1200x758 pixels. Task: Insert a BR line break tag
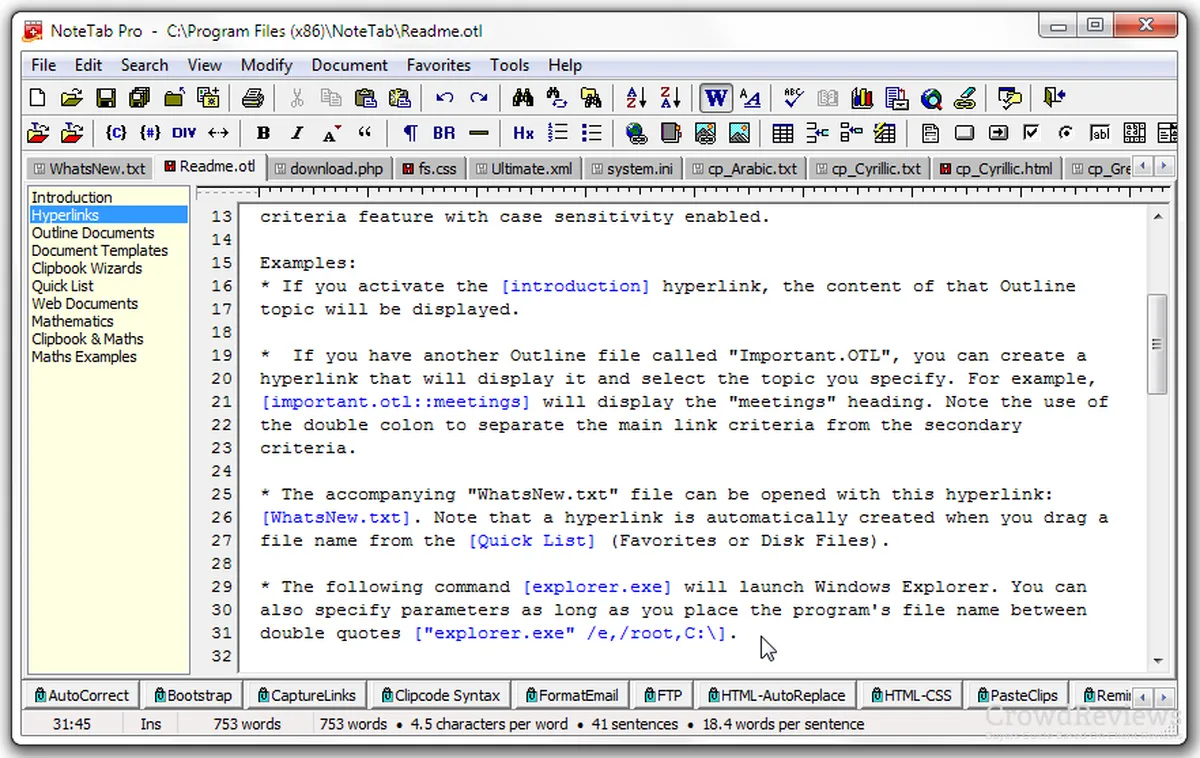point(444,133)
